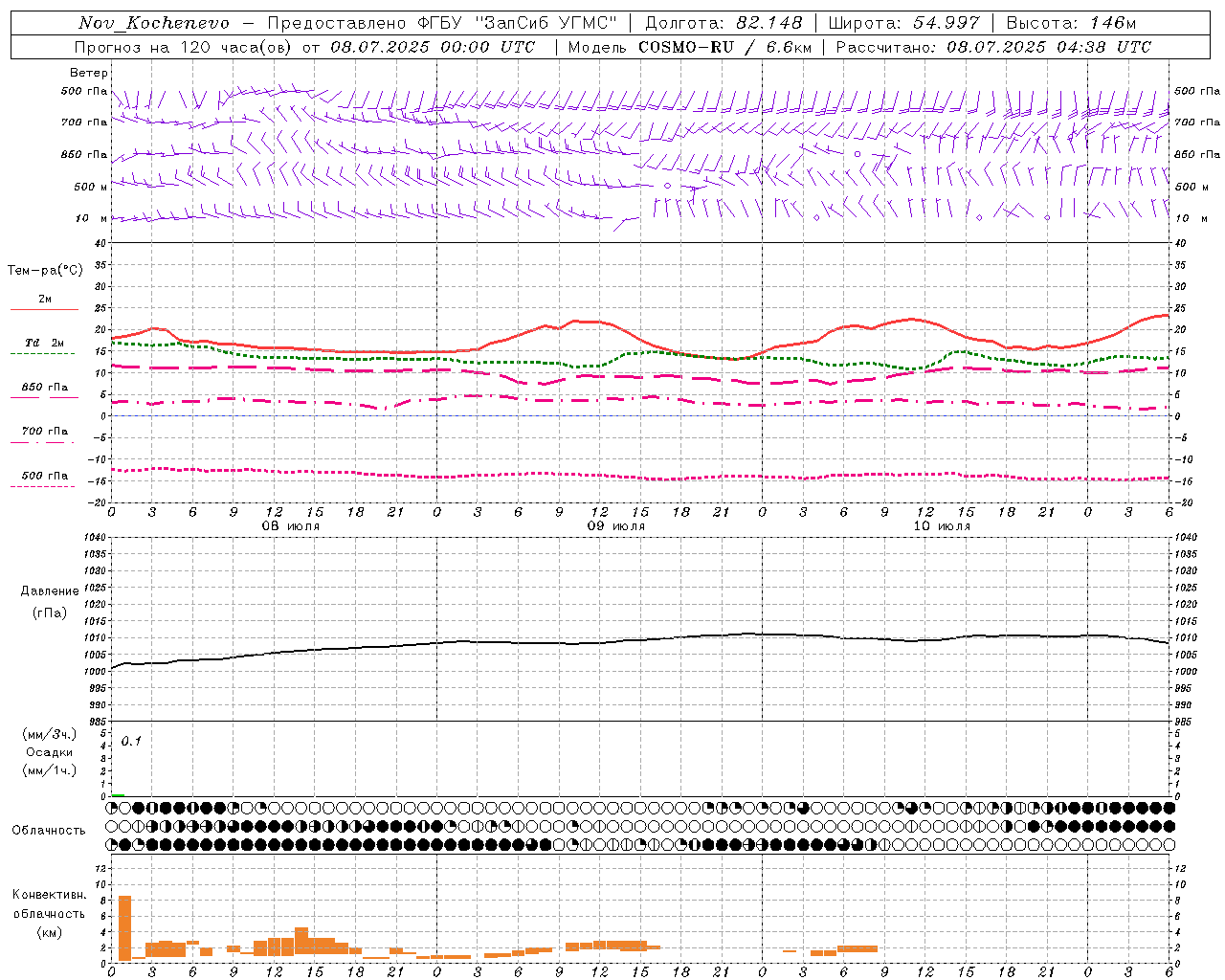The width and height of the screenshot is (1225, 980).
Task: Click the 0.1 precipitation value
Action: click(131, 741)
